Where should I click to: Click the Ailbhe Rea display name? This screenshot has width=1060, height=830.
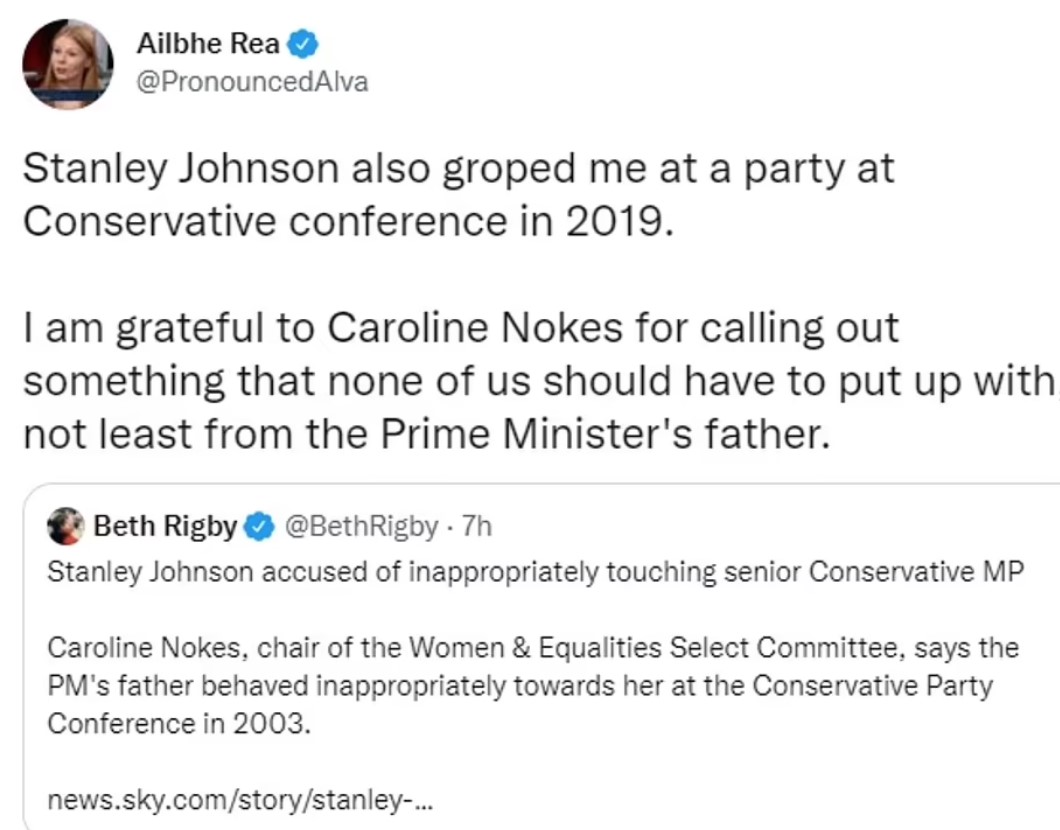208,44
